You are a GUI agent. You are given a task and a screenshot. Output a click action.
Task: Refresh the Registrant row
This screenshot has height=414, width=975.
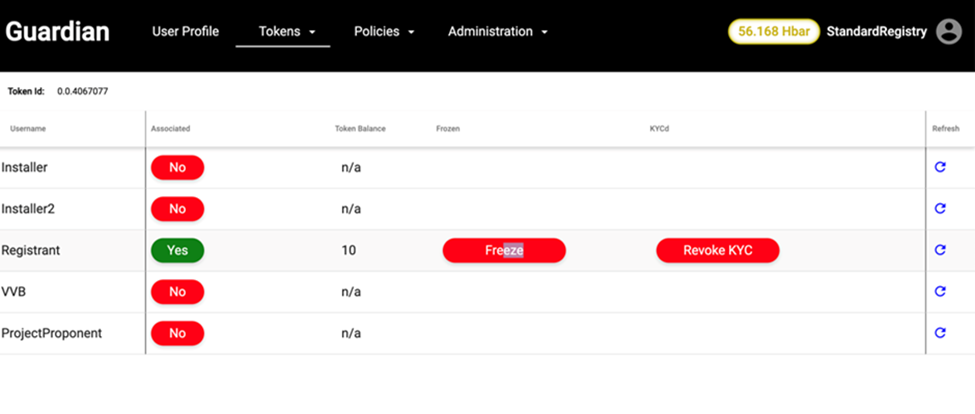pos(940,250)
